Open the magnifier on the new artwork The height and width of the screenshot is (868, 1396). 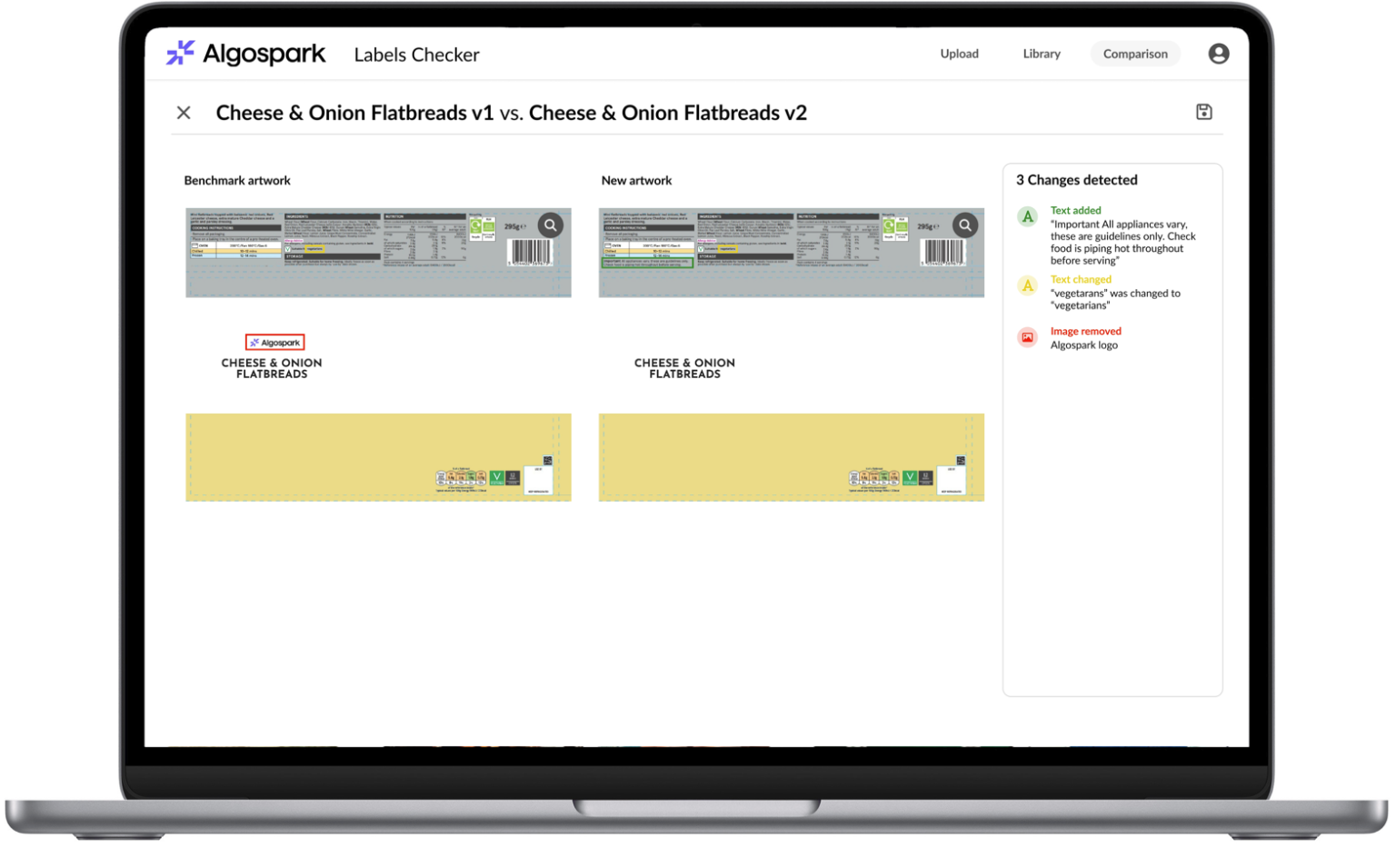[x=964, y=224]
